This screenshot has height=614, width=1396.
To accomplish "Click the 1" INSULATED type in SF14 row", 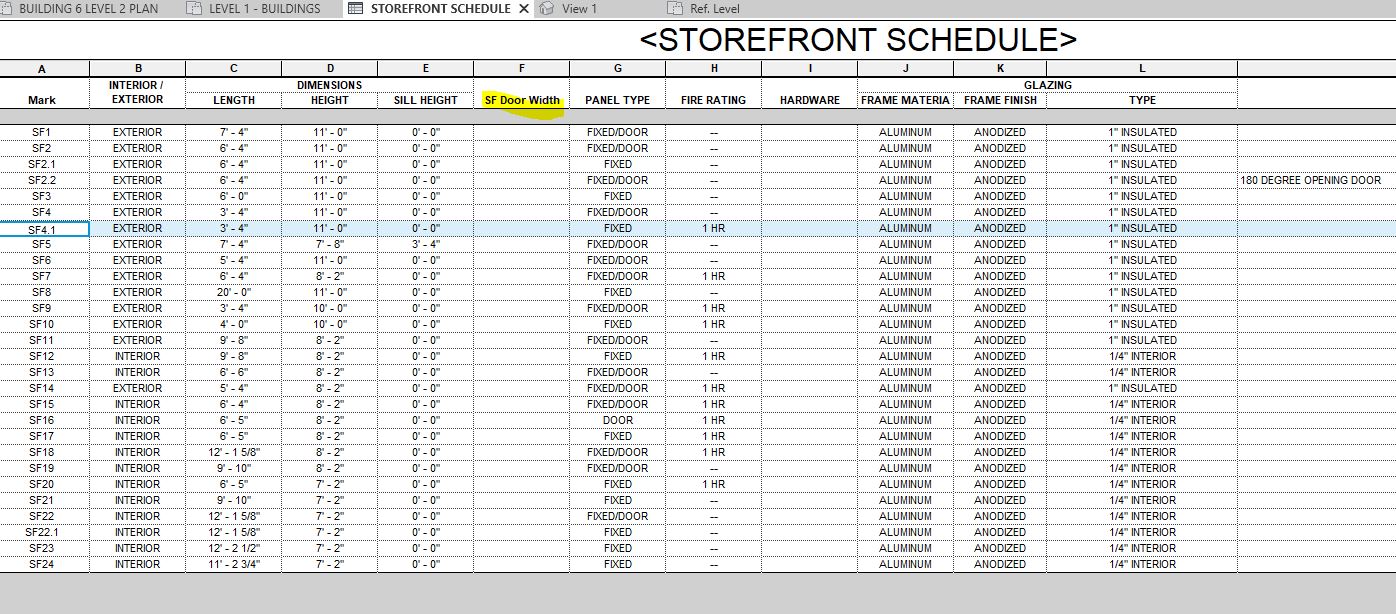I will 1142,388.
